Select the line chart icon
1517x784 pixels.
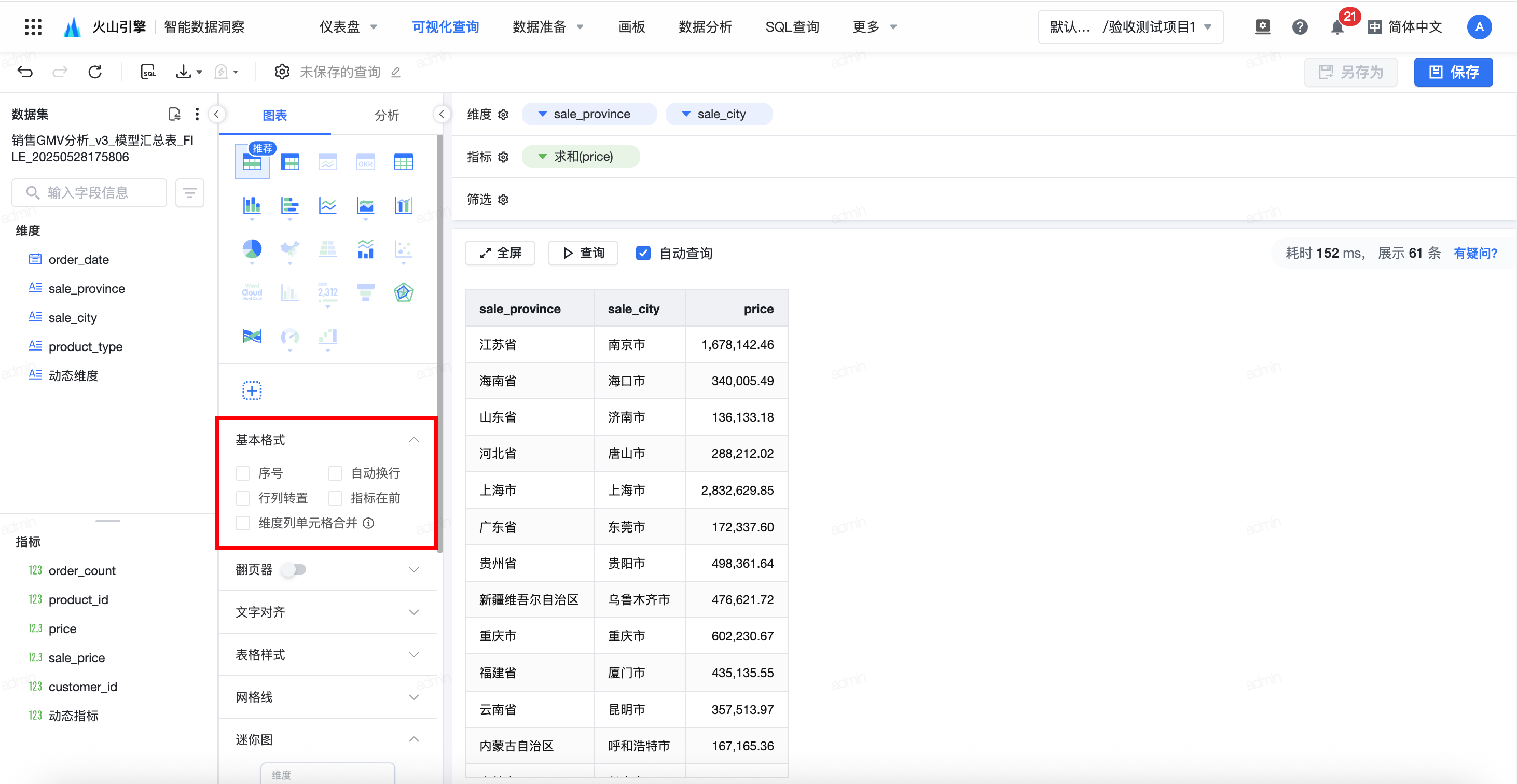click(327, 205)
